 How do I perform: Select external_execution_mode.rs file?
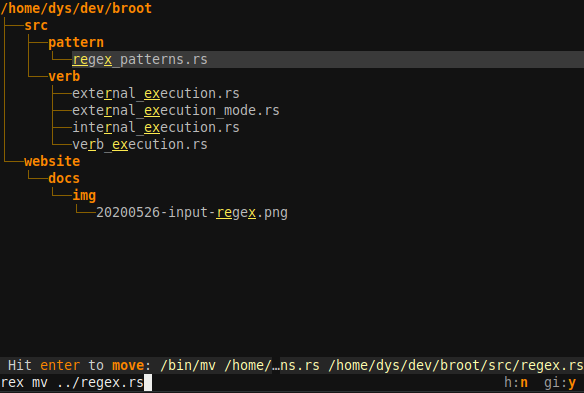tap(176, 111)
